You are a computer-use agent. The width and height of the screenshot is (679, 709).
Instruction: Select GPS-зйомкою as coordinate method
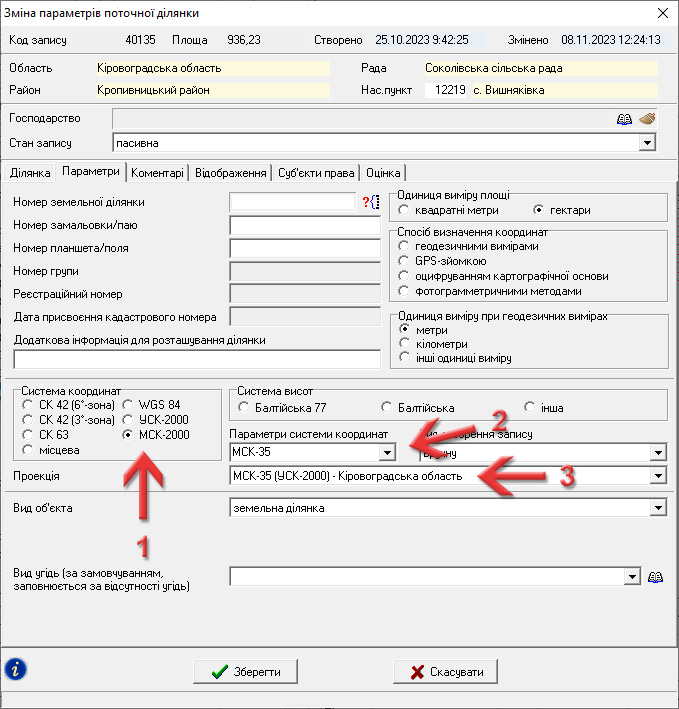[403, 260]
